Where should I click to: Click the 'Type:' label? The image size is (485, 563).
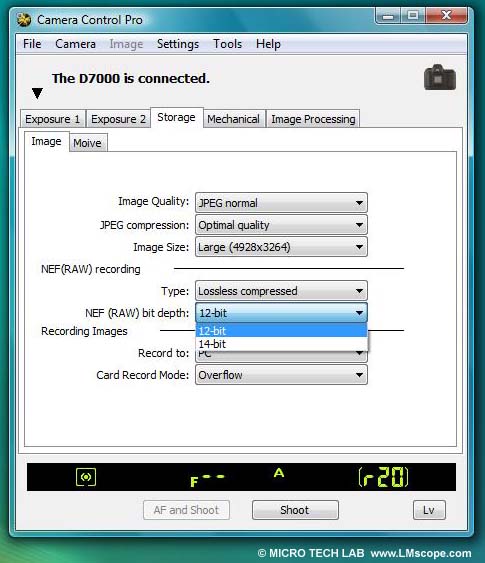[x=175, y=291]
